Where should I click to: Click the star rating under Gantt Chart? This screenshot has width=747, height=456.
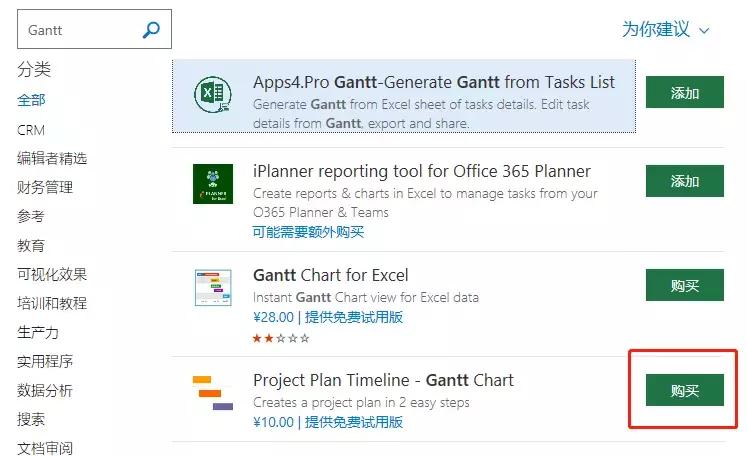point(281,339)
